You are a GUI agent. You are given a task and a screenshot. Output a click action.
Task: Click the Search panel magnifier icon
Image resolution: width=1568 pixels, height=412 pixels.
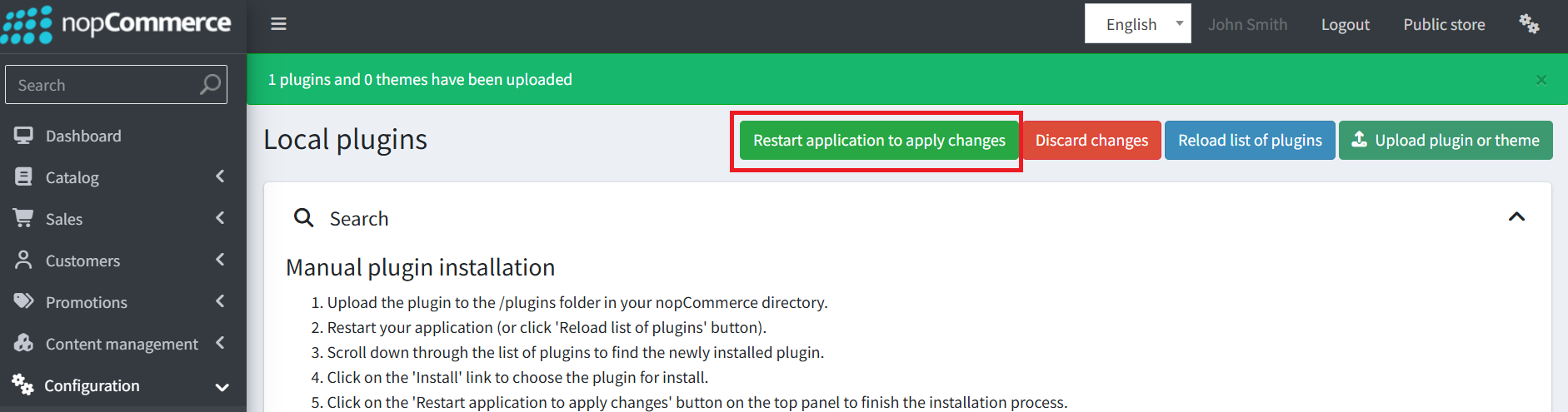pos(304,218)
